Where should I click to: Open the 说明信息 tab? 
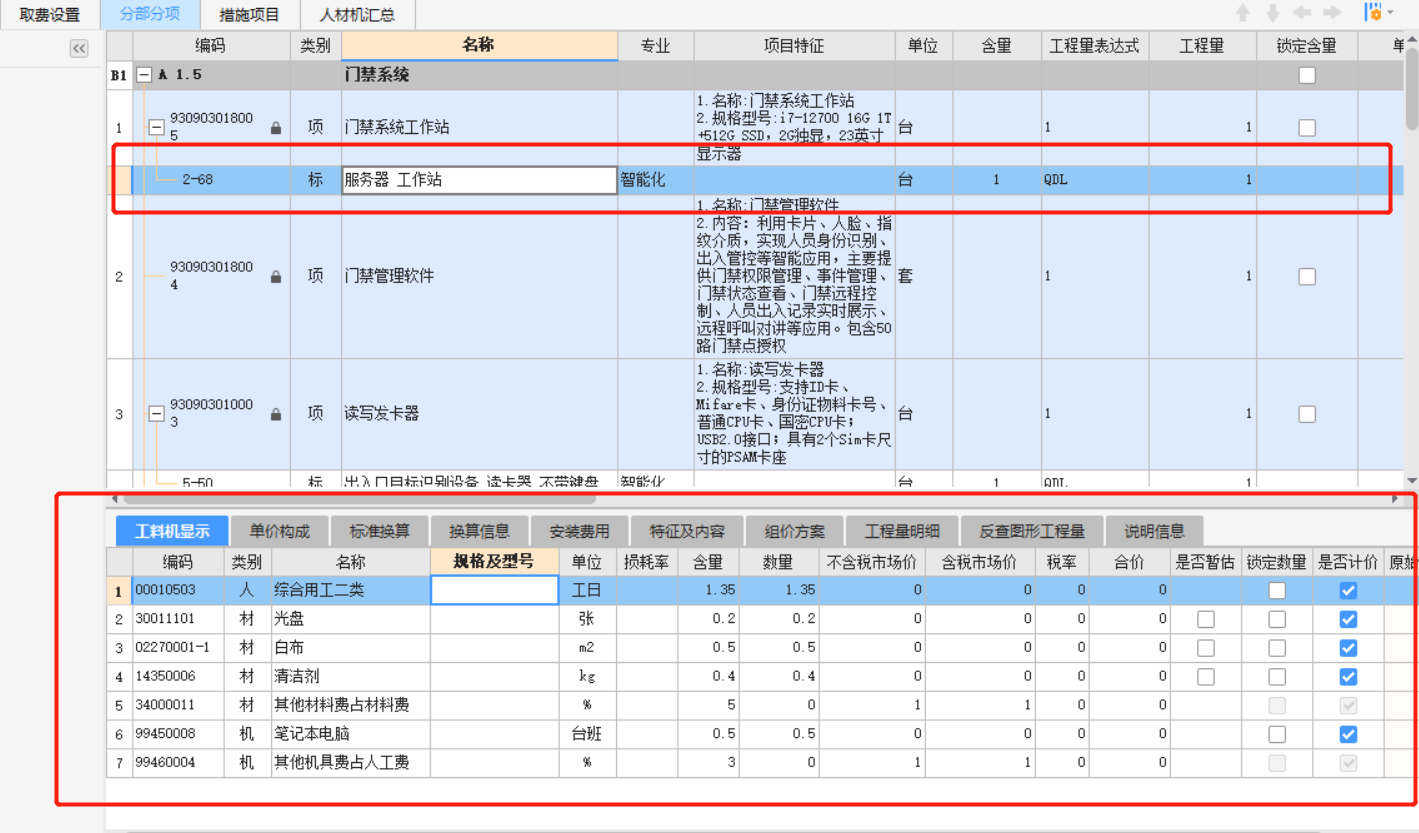(1154, 531)
